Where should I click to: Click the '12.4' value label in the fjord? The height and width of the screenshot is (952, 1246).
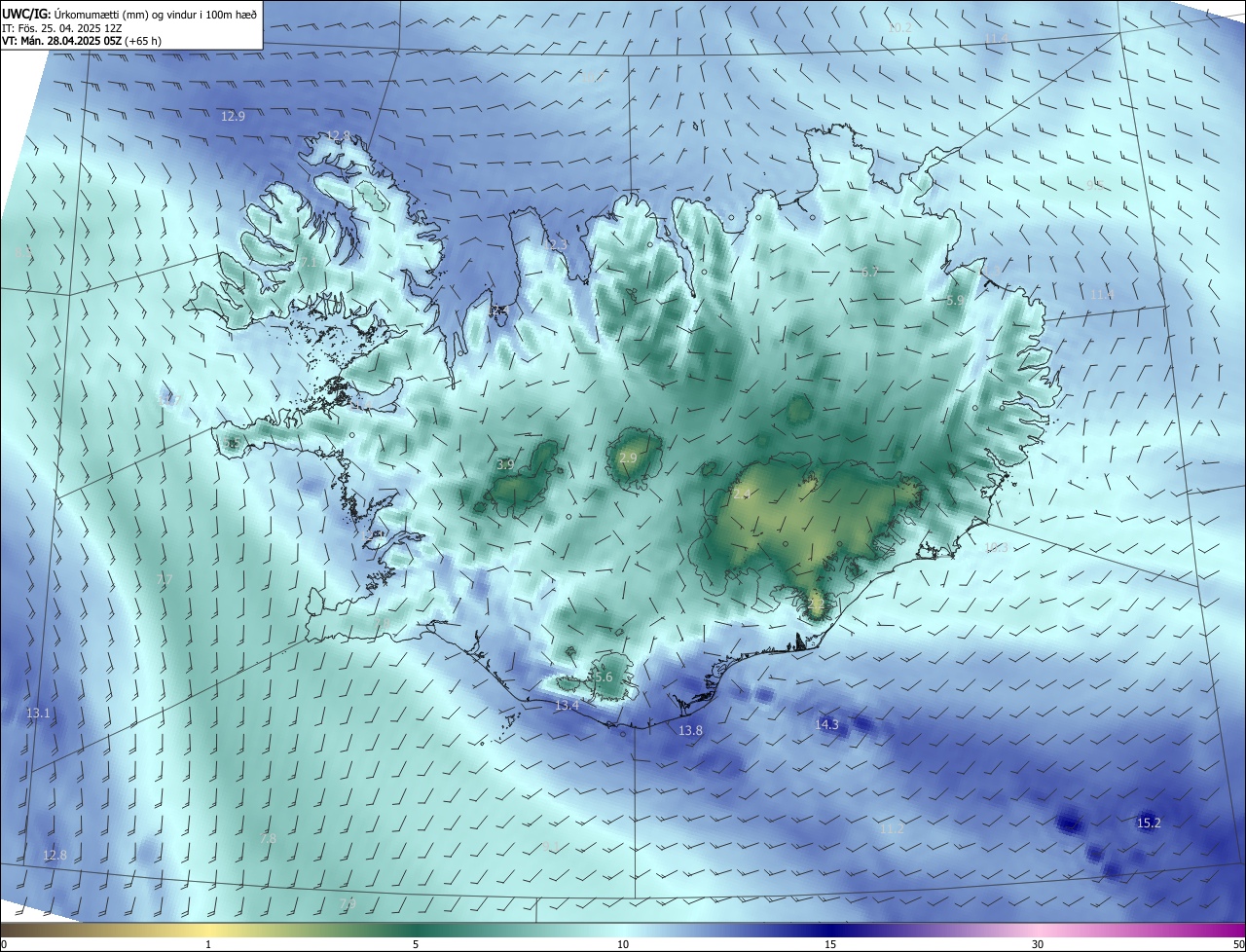click(497, 311)
